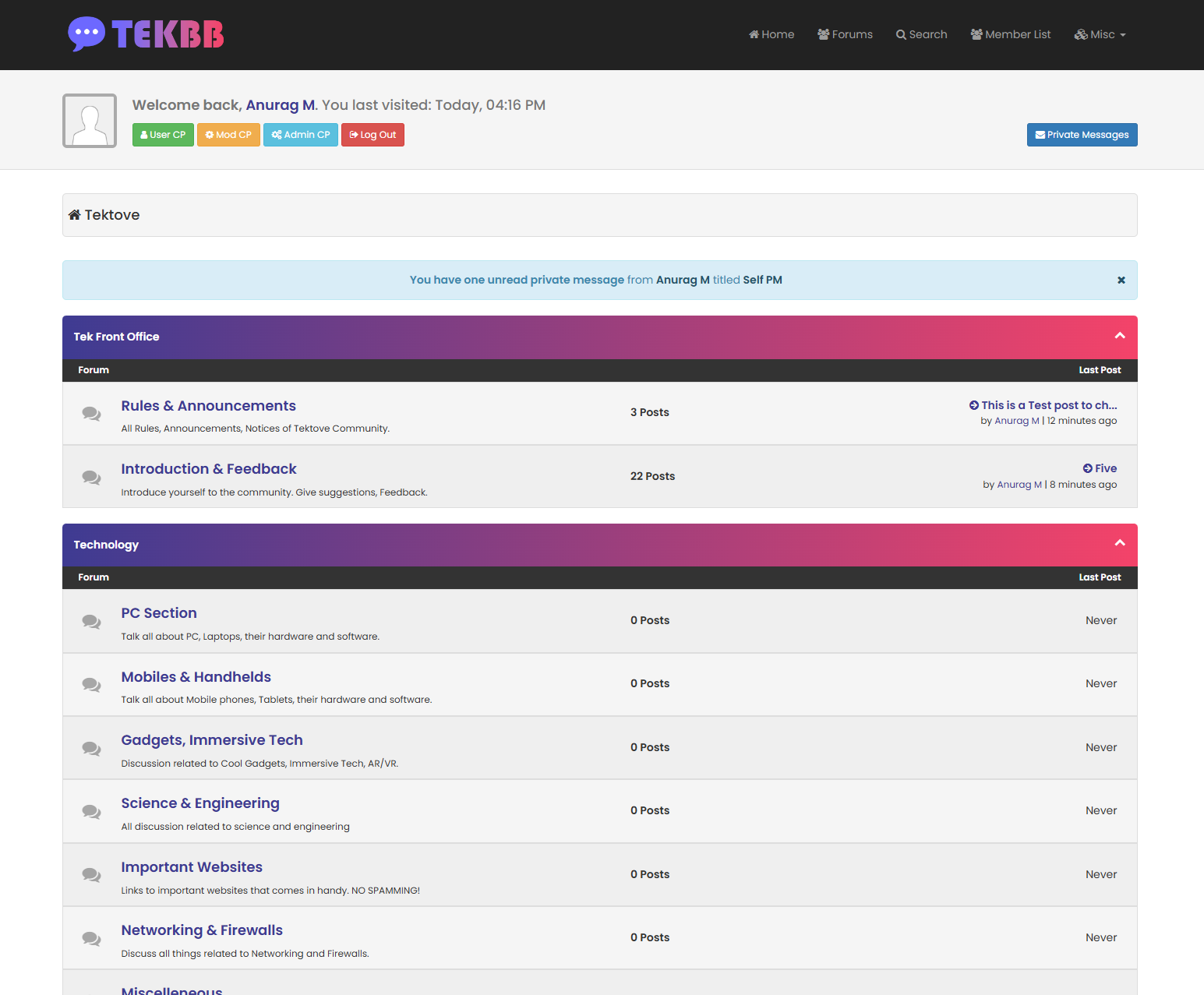
Task: Collapse the Tek Front Office category
Action: pyautogui.click(x=1119, y=336)
